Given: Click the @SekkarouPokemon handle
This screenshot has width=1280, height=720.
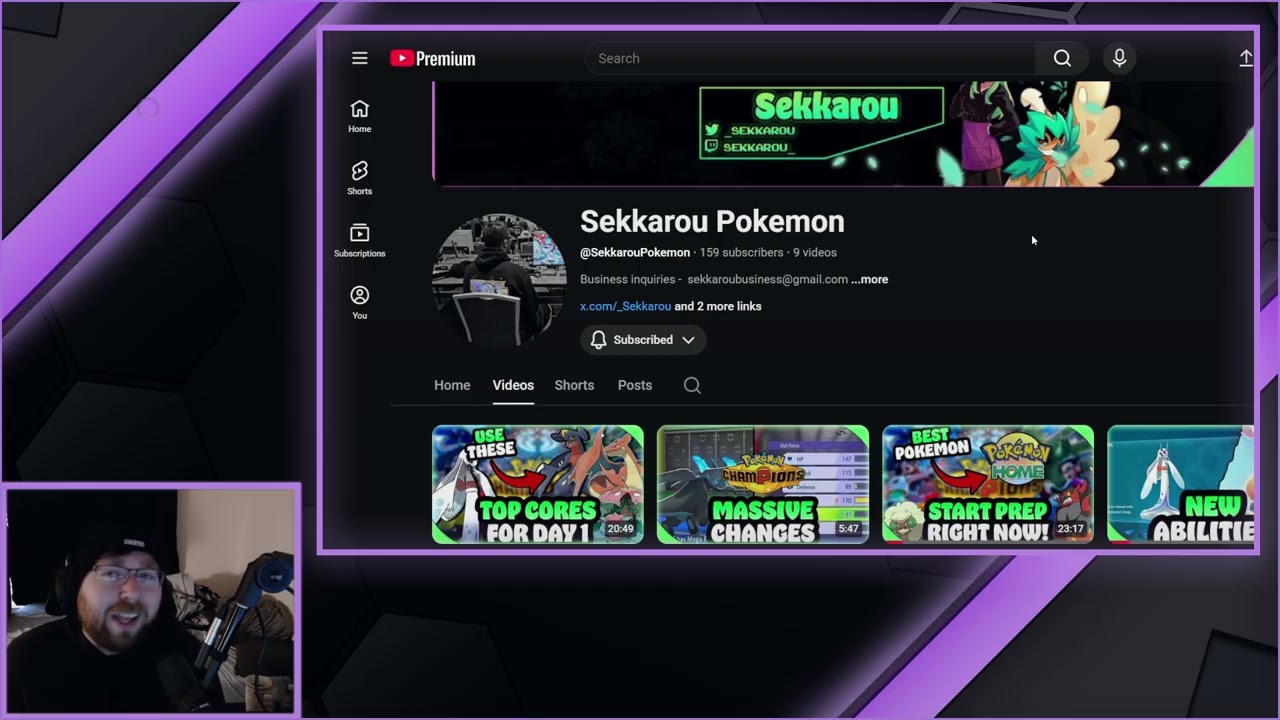Looking at the screenshot, I should [635, 252].
